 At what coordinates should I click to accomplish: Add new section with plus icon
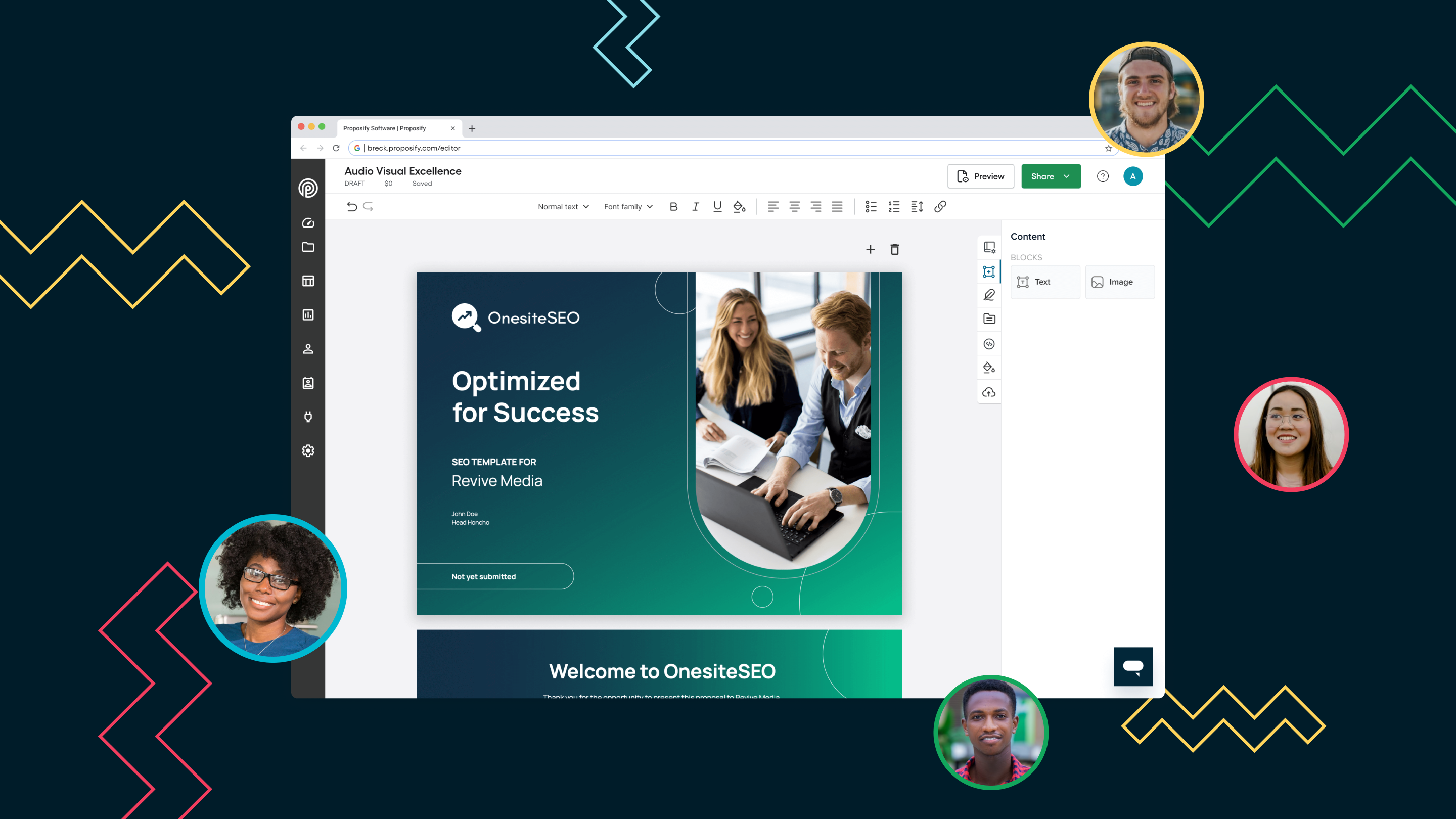[871, 249]
